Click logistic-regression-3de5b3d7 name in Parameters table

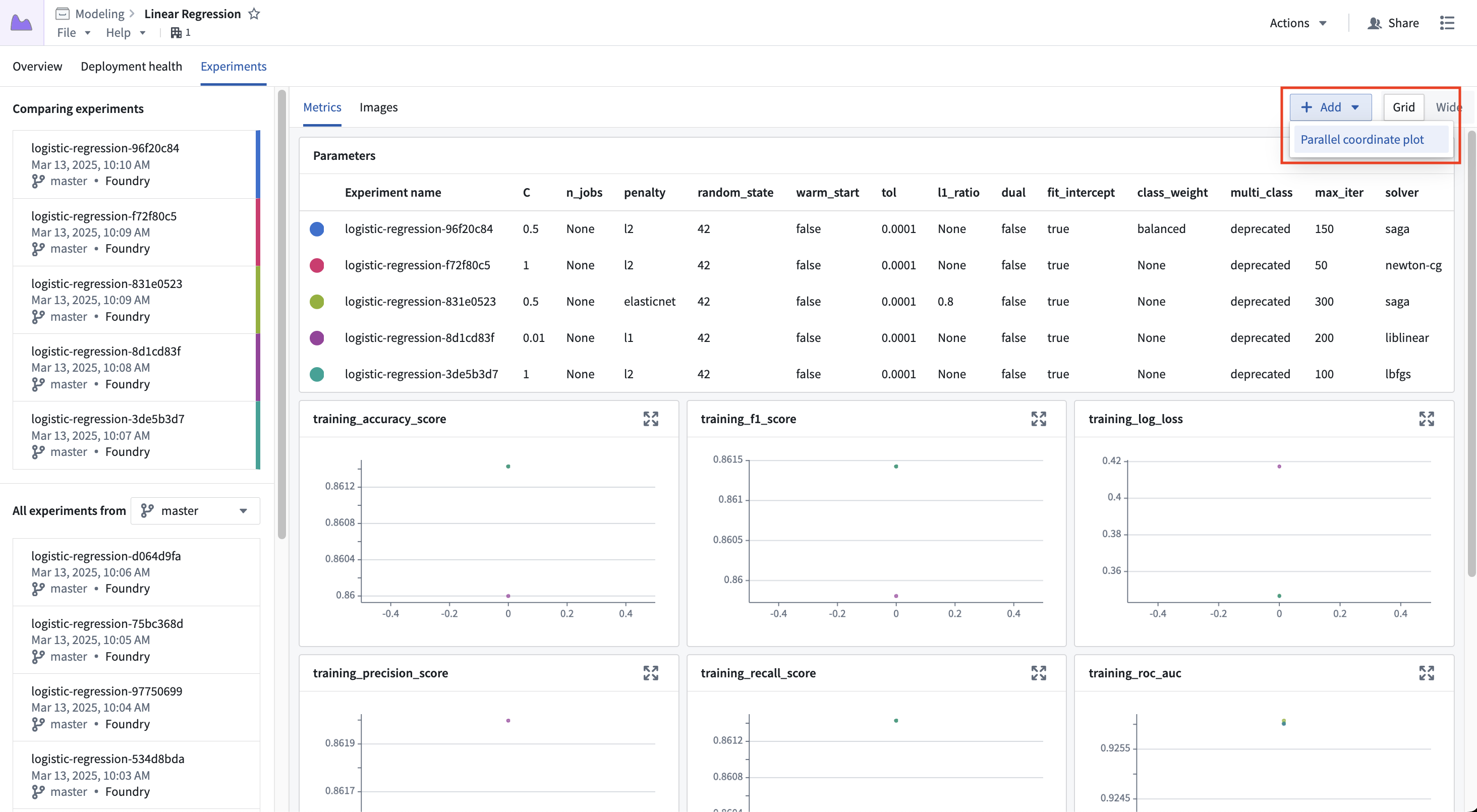click(421, 374)
